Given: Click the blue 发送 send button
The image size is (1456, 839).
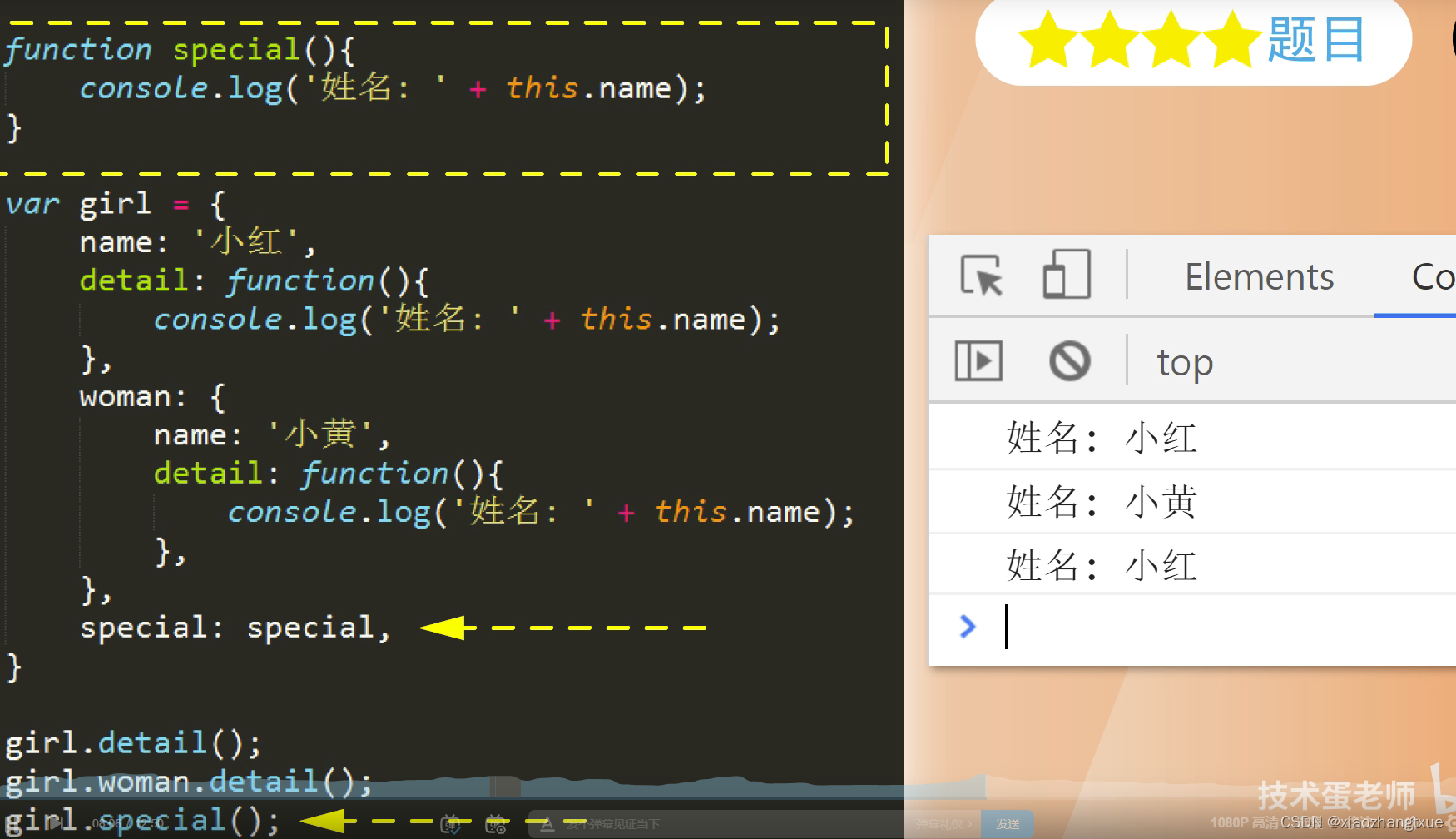Looking at the screenshot, I should pyautogui.click(x=1008, y=824).
